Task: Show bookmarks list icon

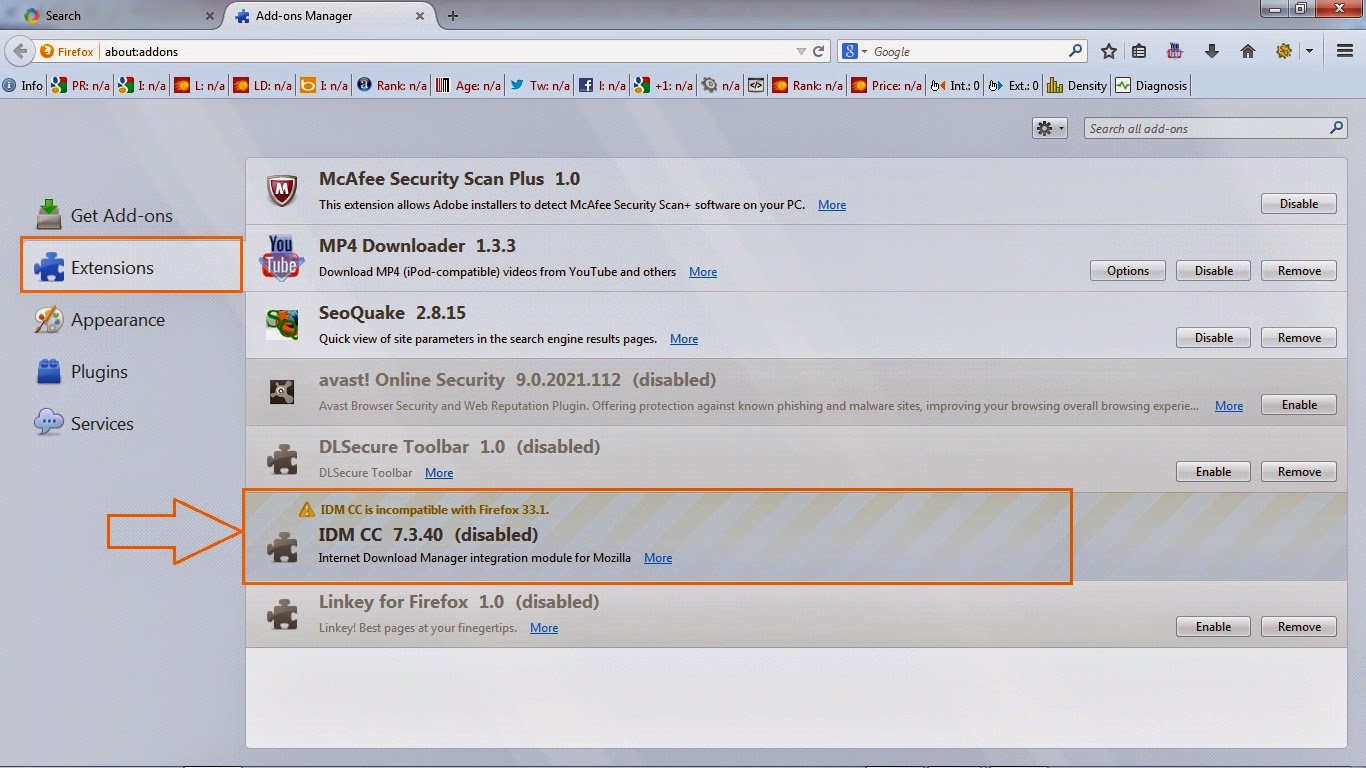Action: pyautogui.click(x=1140, y=51)
